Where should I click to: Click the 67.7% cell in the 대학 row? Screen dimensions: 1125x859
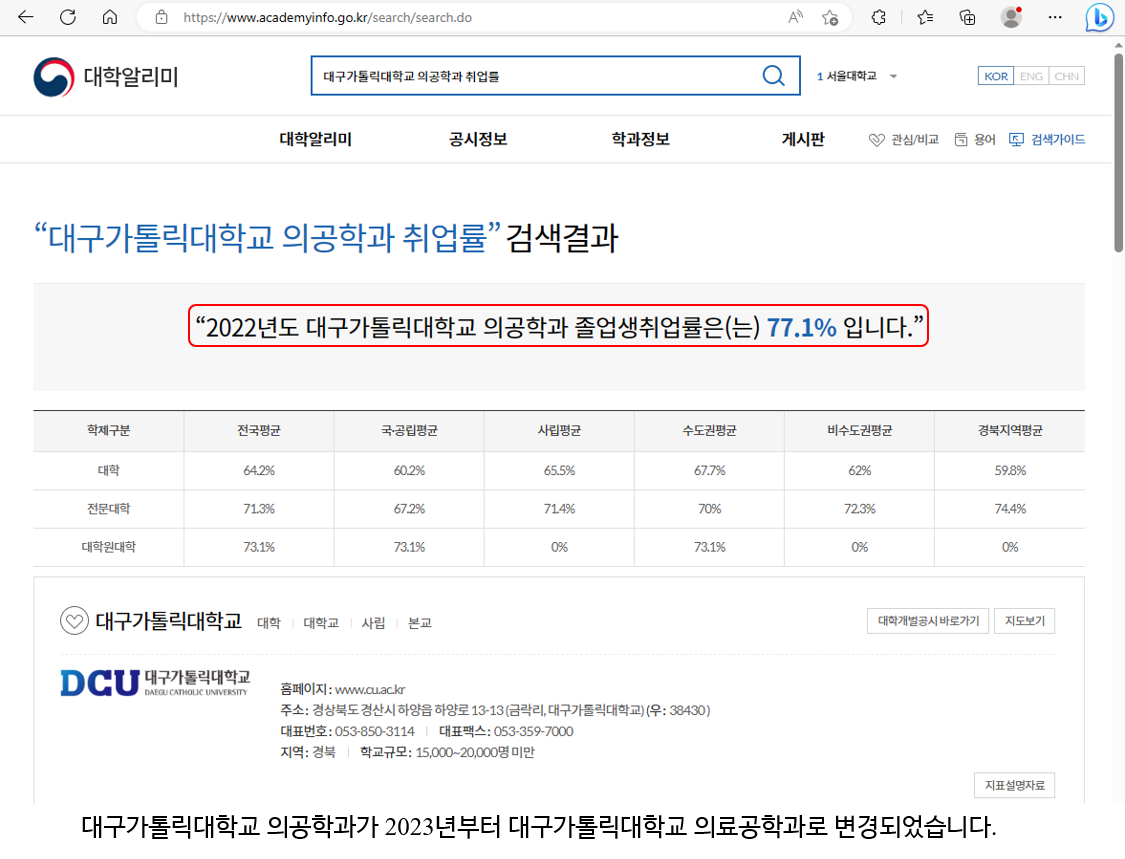coord(710,471)
